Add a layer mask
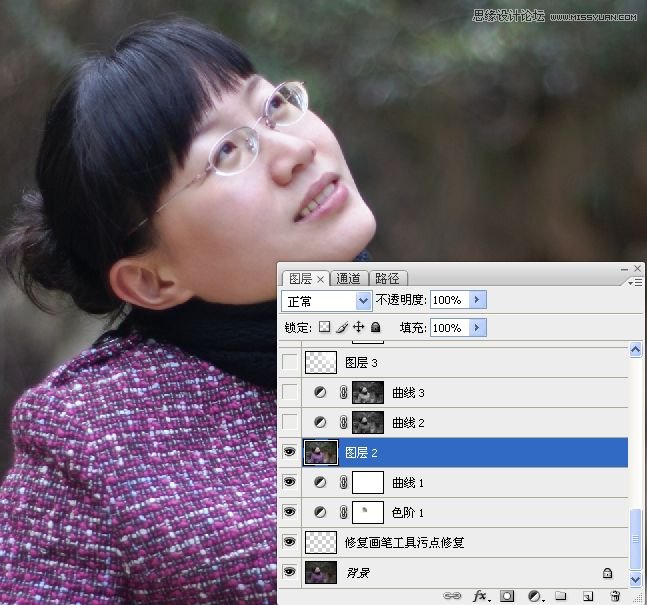The height and width of the screenshot is (605, 647). click(507, 596)
